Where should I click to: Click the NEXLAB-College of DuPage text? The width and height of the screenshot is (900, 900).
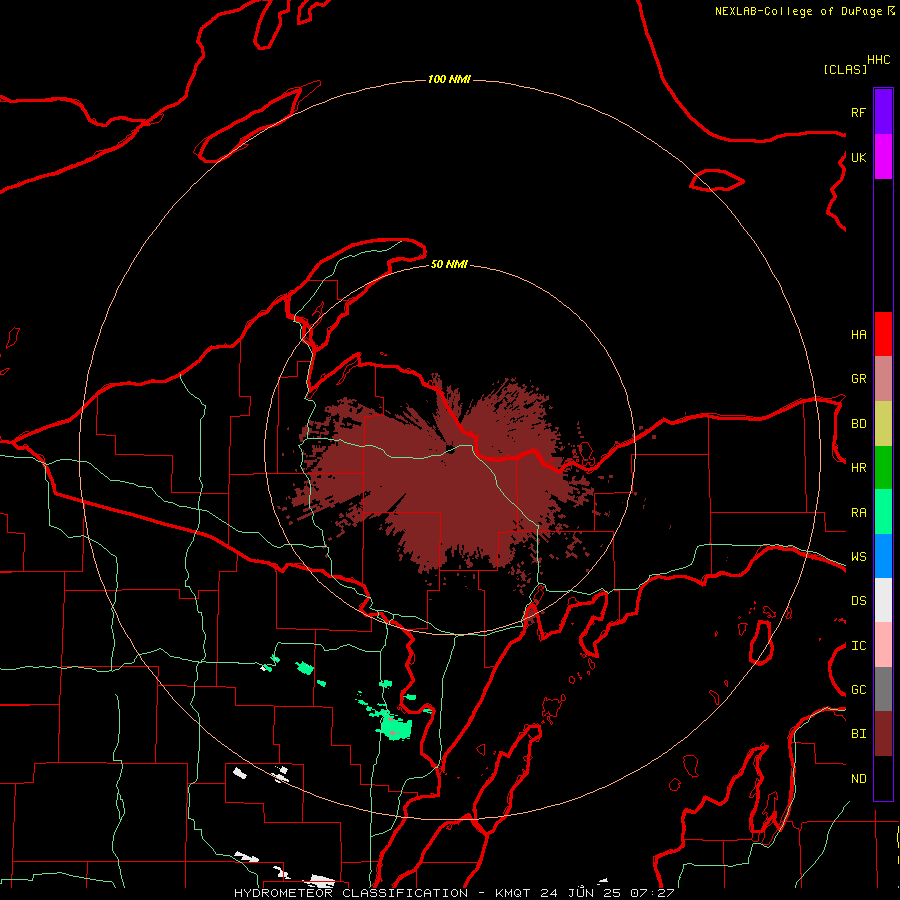pos(798,11)
